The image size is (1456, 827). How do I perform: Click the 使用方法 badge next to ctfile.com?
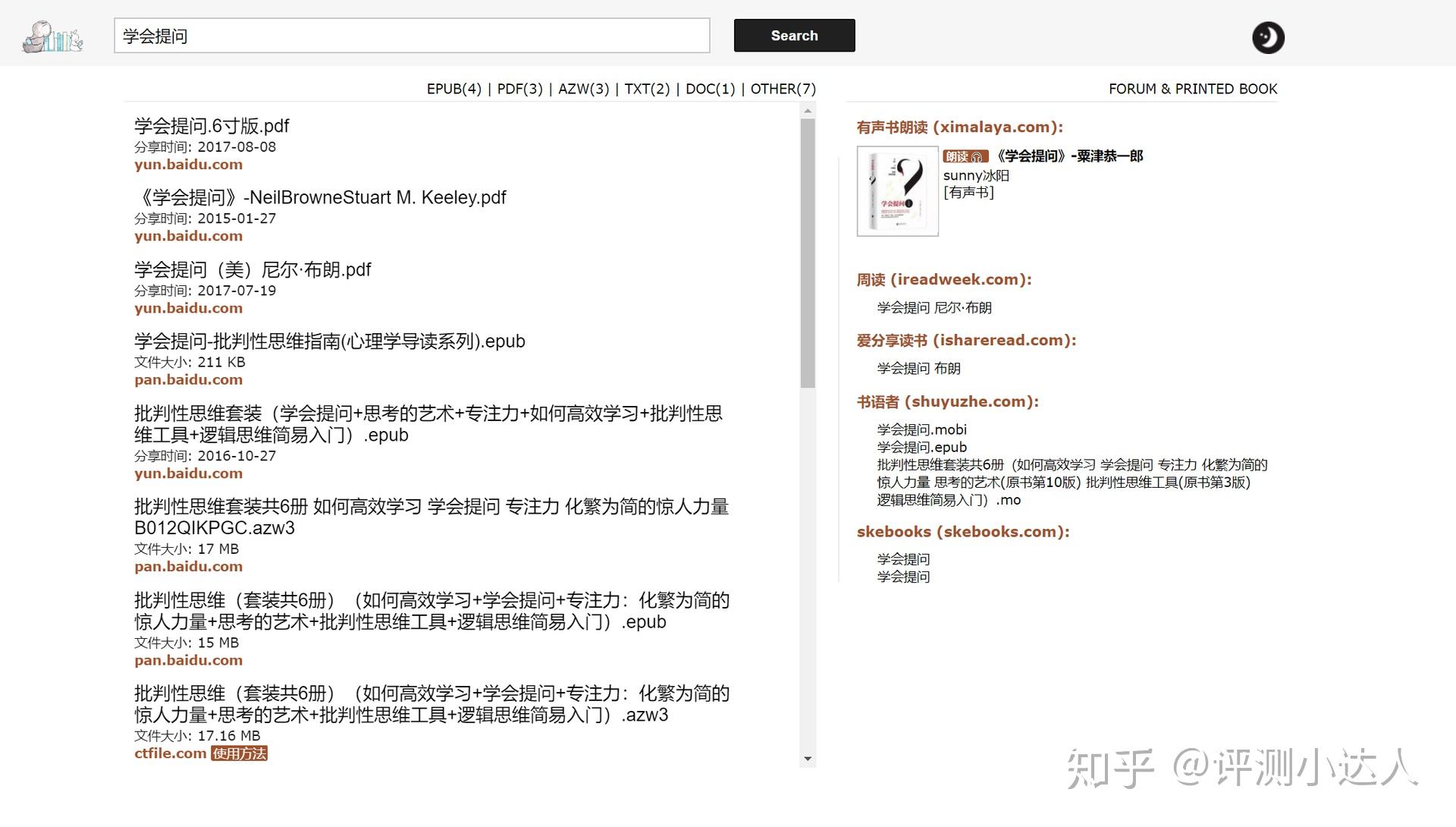[x=239, y=753]
